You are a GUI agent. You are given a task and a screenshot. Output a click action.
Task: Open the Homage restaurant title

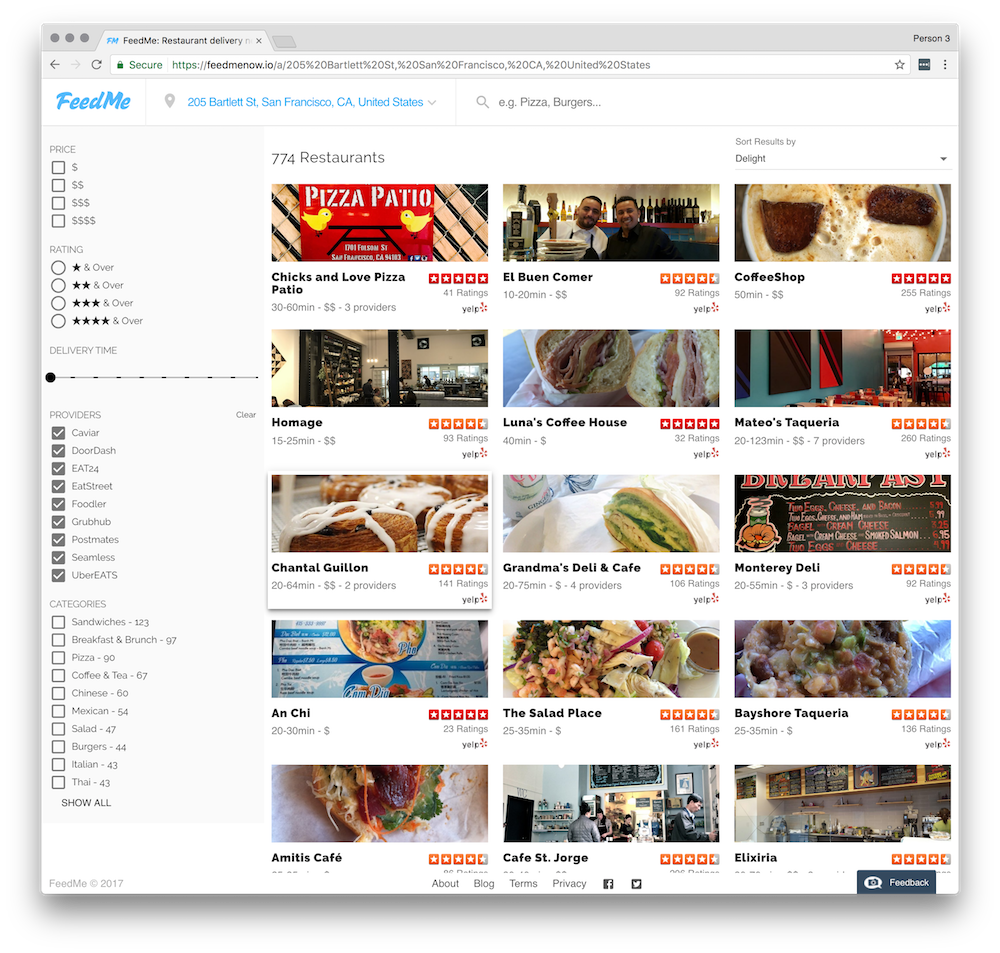click(297, 422)
